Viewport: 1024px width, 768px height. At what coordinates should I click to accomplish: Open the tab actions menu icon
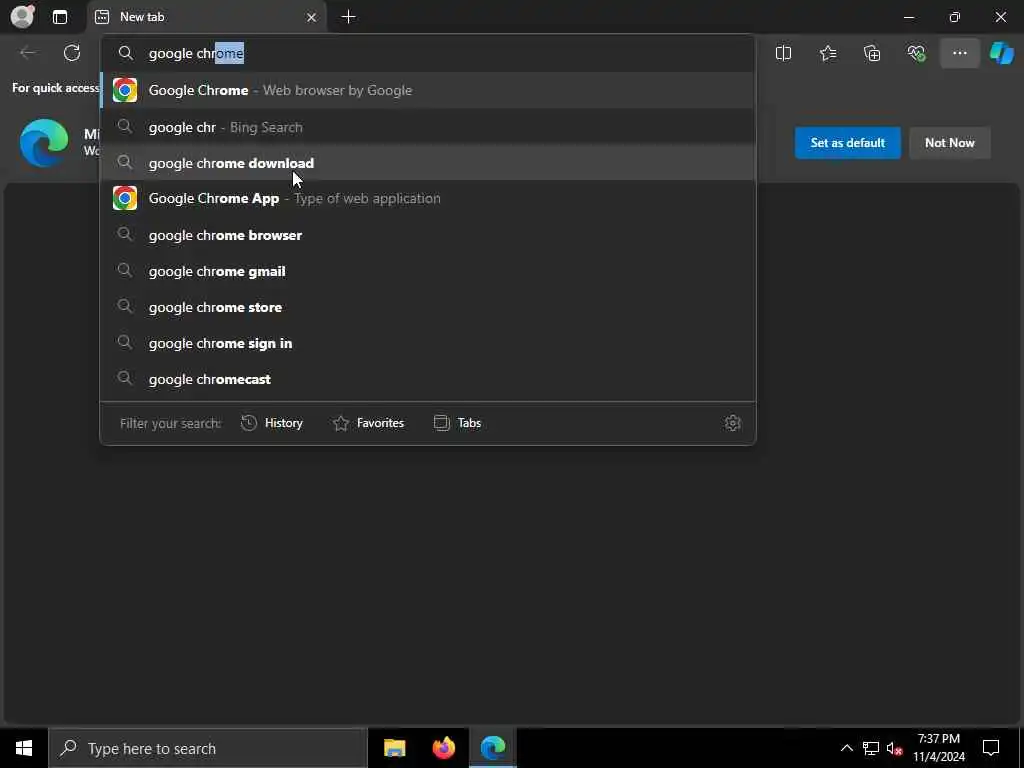click(x=59, y=17)
